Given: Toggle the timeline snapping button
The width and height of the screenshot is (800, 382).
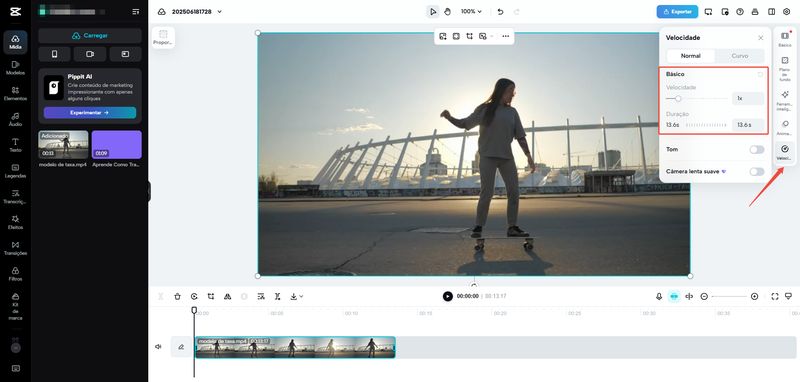Looking at the screenshot, I should [674, 296].
